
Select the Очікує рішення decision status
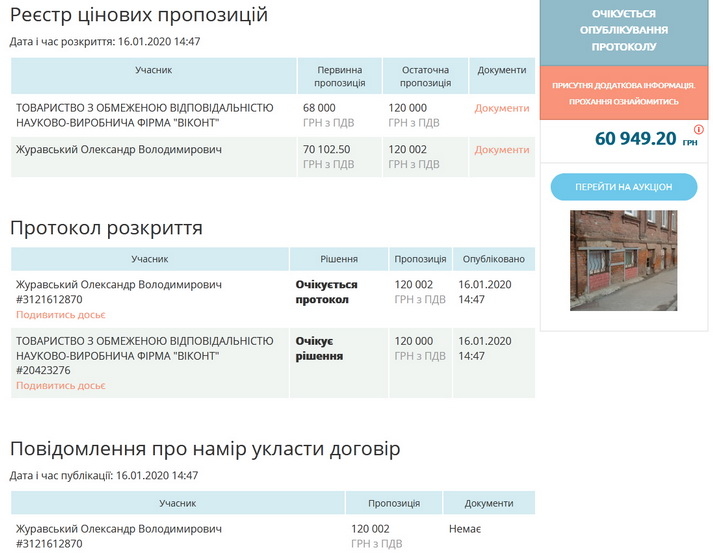click(x=319, y=348)
